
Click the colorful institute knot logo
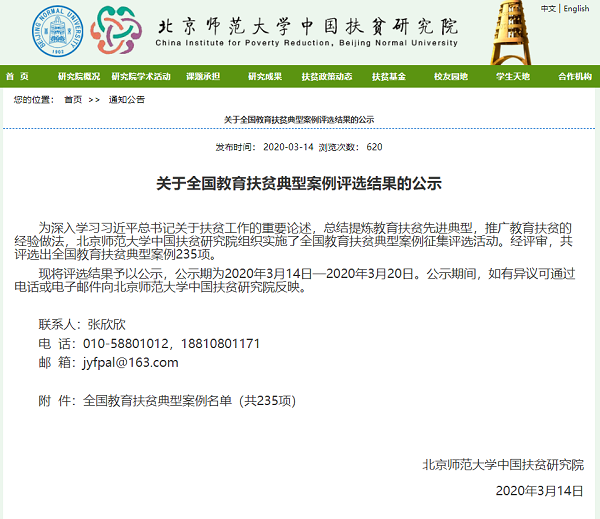[115, 30]
